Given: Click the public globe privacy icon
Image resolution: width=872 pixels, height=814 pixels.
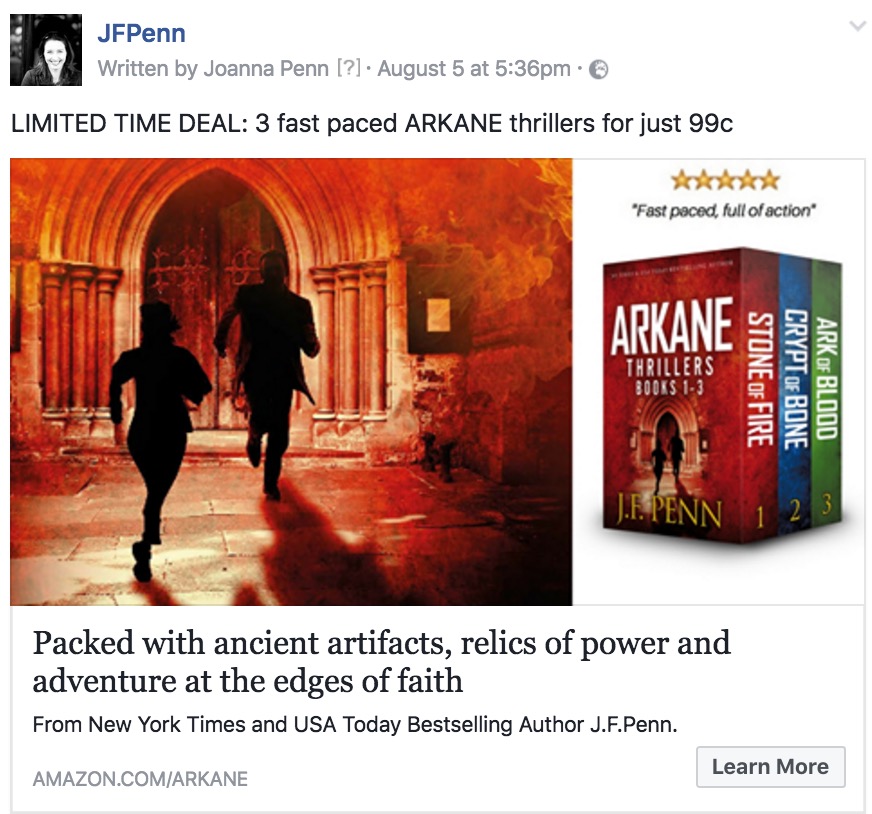Looking at the screenshot, I should (x=598, y=70).
